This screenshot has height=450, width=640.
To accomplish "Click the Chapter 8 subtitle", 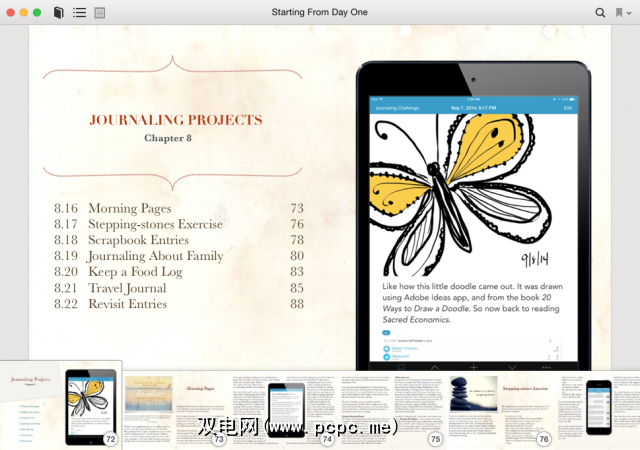I will [x=168, y=138].
